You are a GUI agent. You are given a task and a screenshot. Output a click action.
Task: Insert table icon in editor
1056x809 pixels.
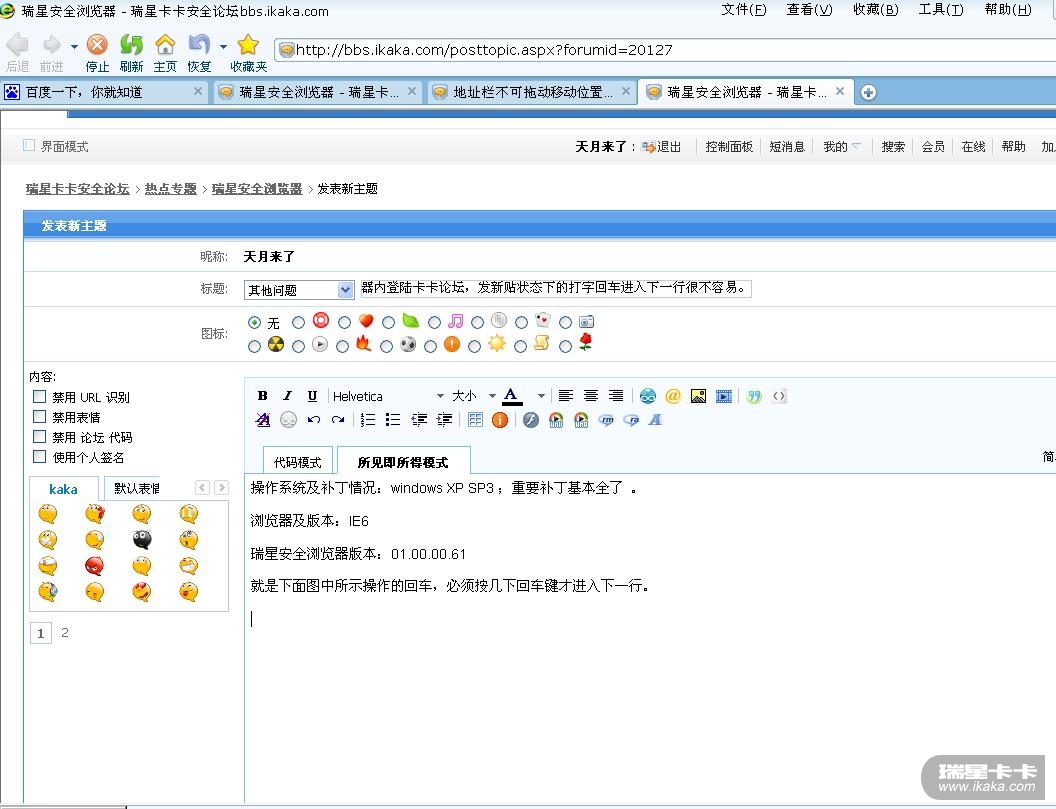point(475,420)
